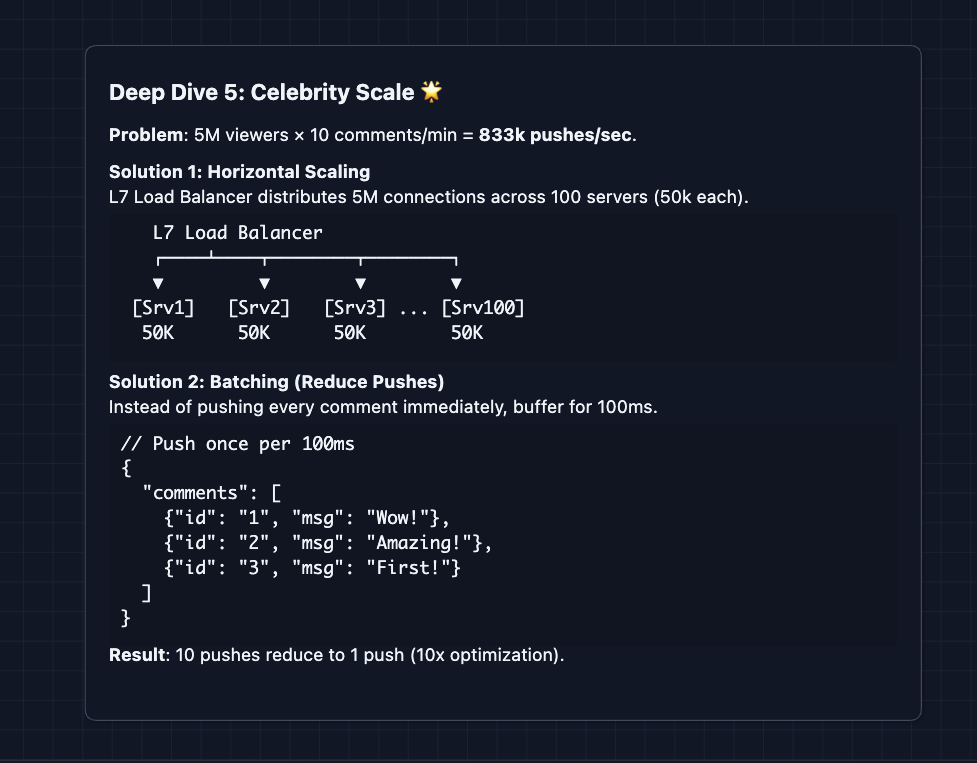The height and width of the screenshot is (763, 977).
Task: Click the star emoji beside Celebrity Scale
Action: pos(431,92)
